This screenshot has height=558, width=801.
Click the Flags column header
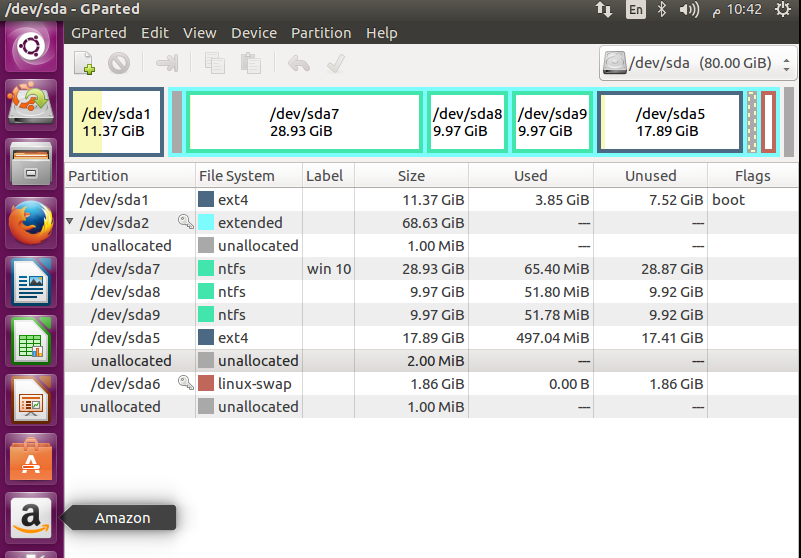tap(752, 175)
